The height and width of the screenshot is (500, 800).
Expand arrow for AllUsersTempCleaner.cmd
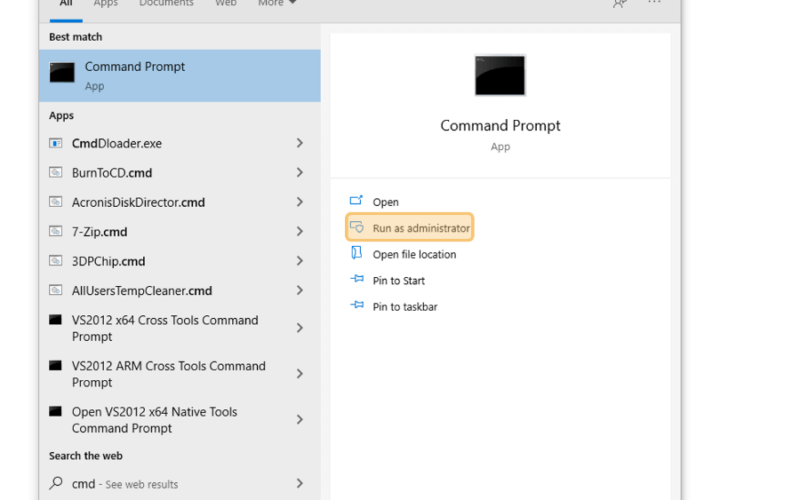pyautogui.click(x=299, y=291)
